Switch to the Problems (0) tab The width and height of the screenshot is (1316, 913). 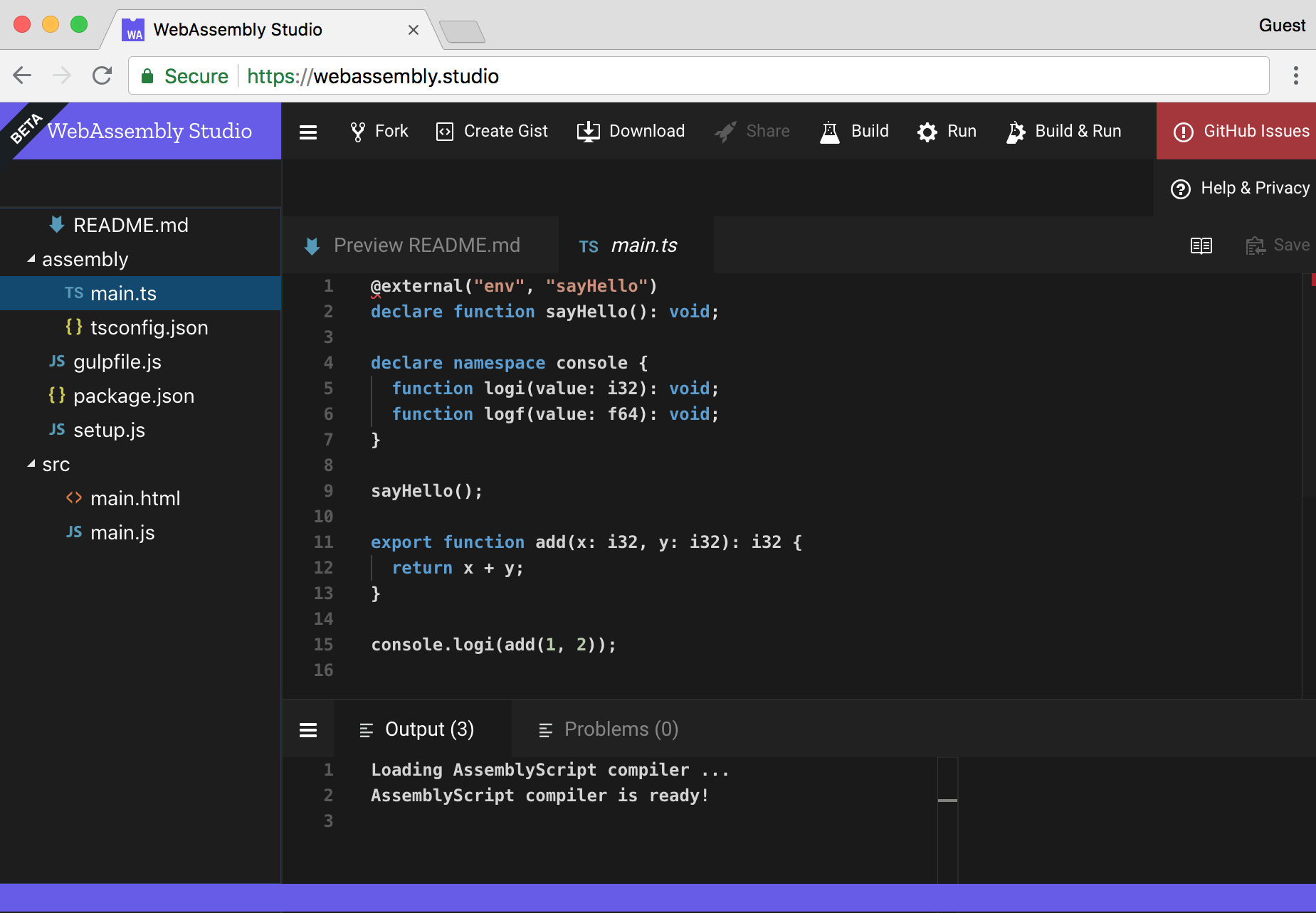609,729
